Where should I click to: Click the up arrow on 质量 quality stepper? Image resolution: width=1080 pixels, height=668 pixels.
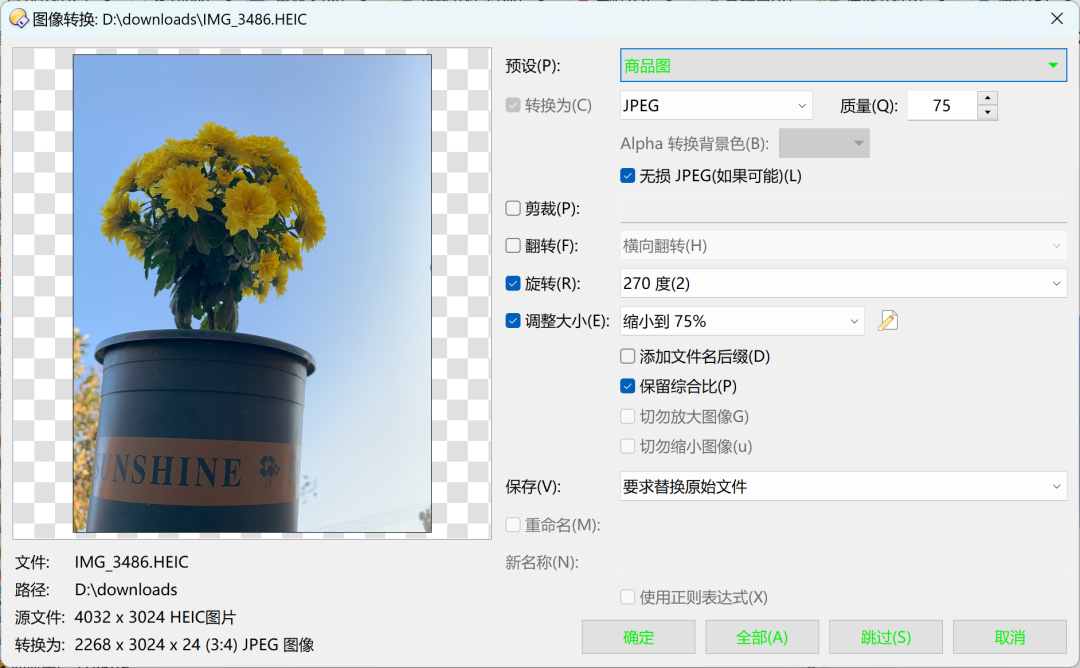(x=987, y=98)
